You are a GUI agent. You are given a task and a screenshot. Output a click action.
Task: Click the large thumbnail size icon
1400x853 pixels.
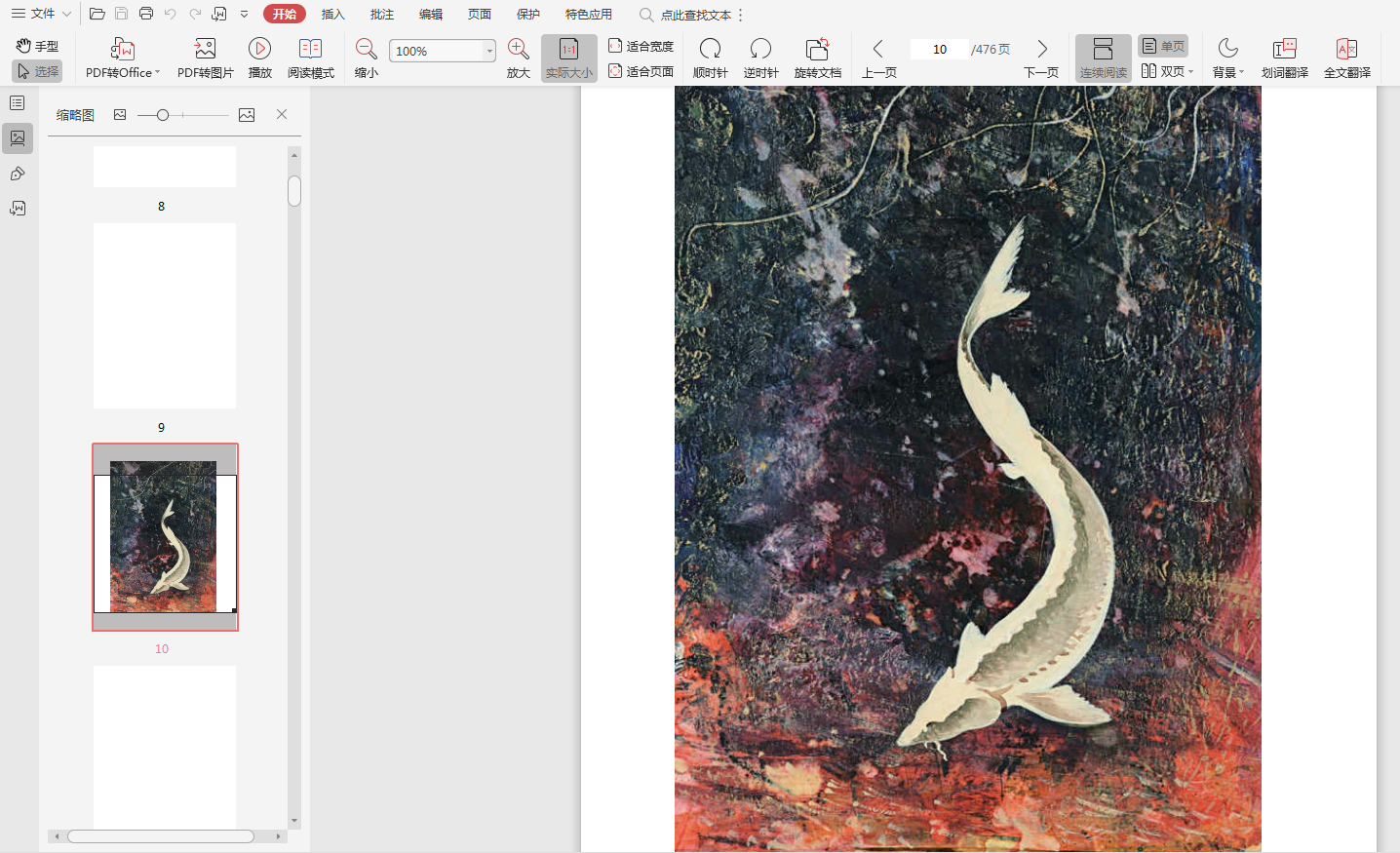(x=247, y=115)
